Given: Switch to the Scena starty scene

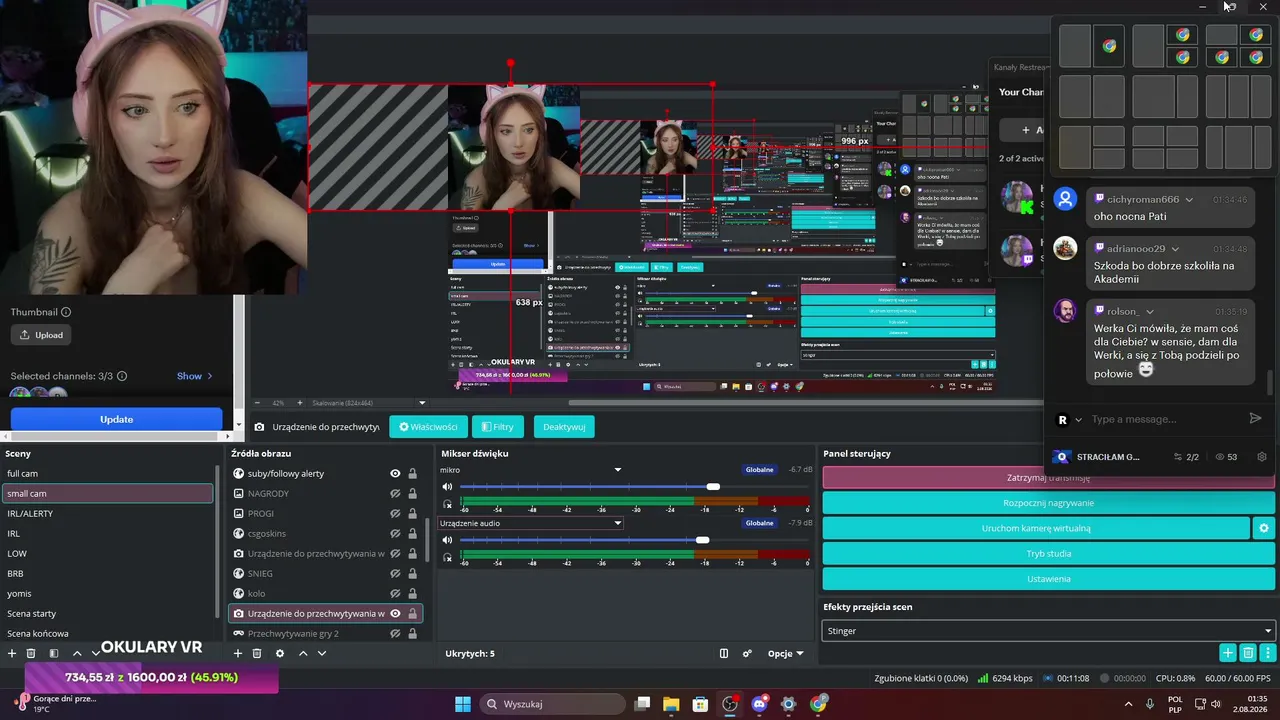Looking at the screenshot, I should pyautogui.click(x=108, y=613).
